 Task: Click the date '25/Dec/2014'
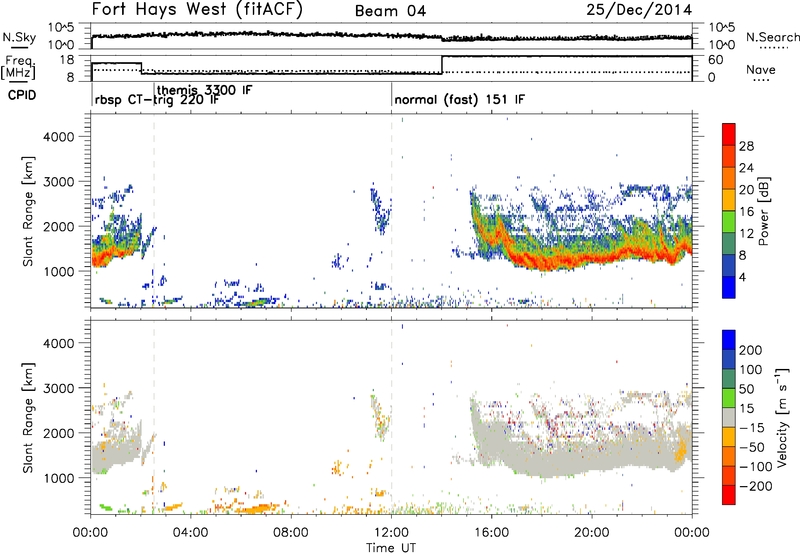coord(639,10)
